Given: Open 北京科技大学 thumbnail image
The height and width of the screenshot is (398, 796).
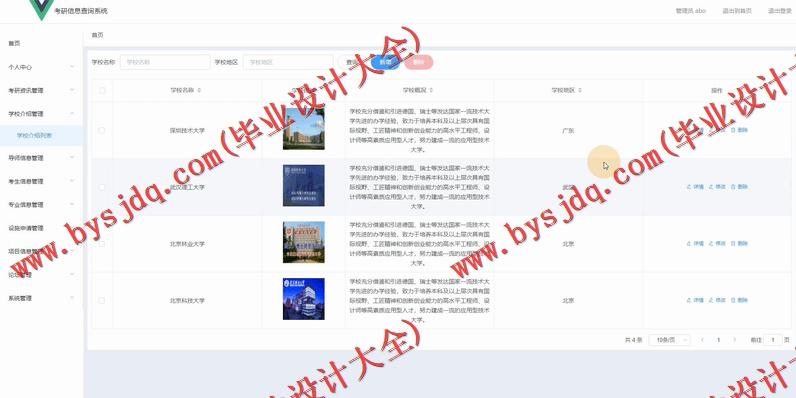Looking at the screenshot, I should click(304, 299).
